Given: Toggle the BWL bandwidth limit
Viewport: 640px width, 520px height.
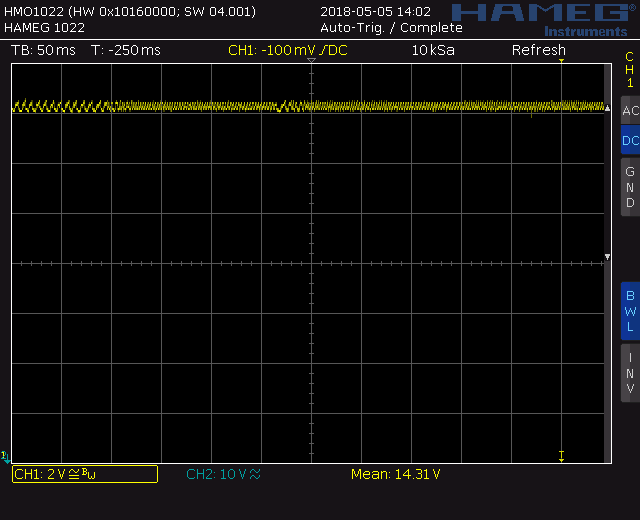Looking at the screenshot, I should point(629,311).
